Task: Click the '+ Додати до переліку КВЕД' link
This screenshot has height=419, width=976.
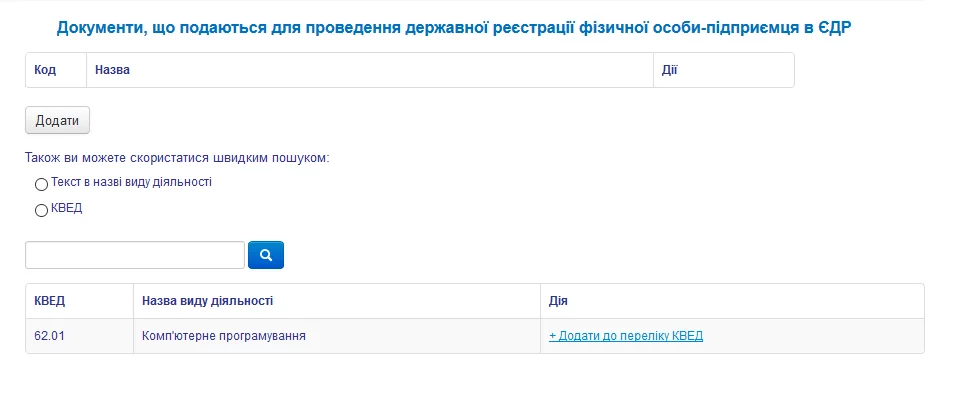Action: point(626,336)
